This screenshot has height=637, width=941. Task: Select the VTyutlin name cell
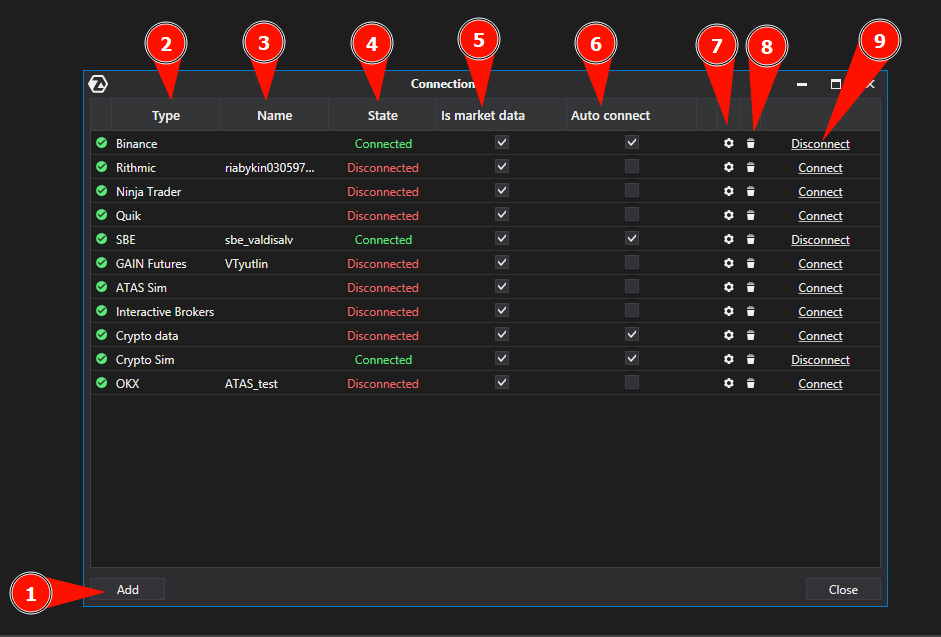(246, 264)
